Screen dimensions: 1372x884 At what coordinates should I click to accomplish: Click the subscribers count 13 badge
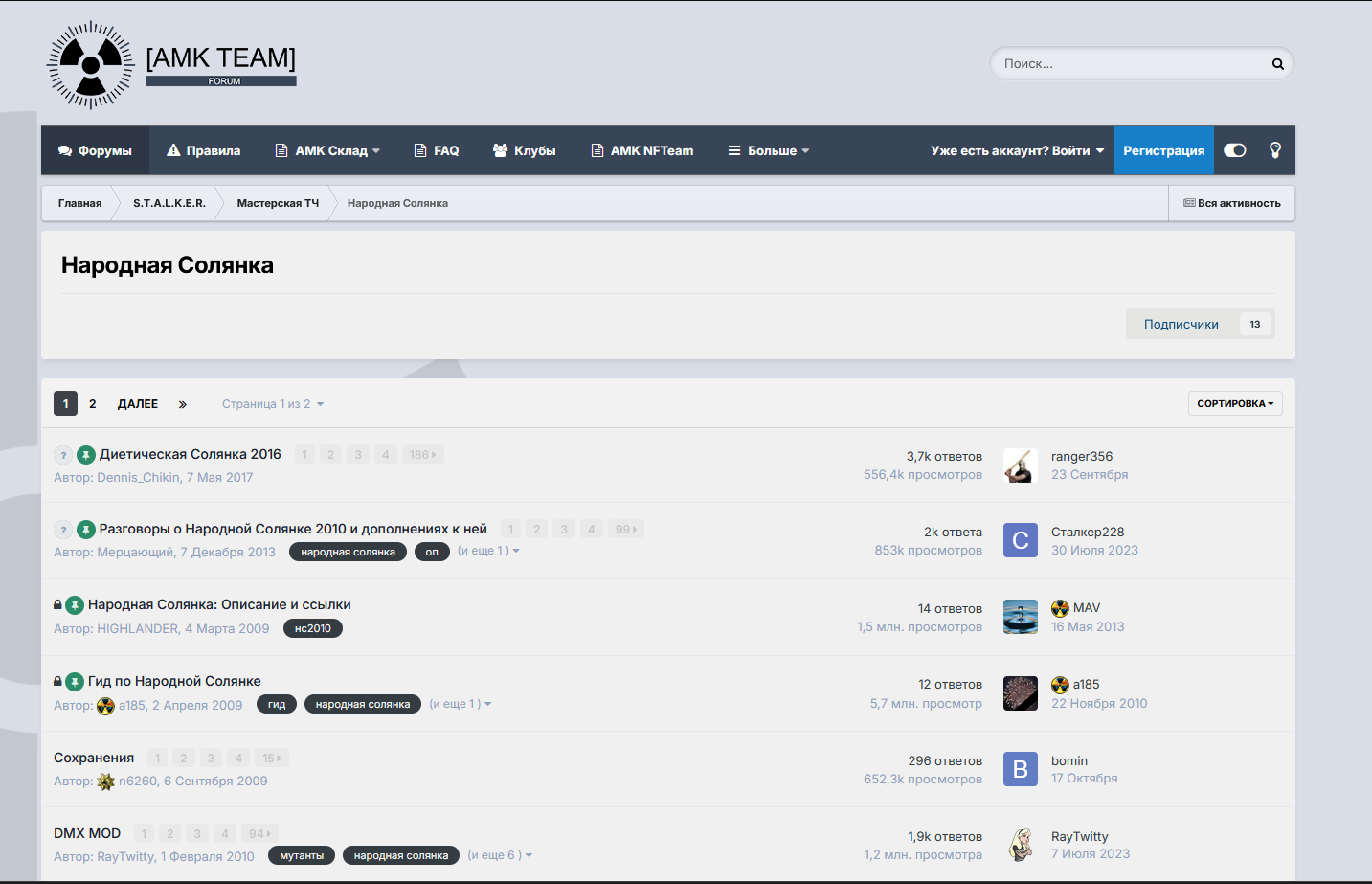pos(1255,324)
